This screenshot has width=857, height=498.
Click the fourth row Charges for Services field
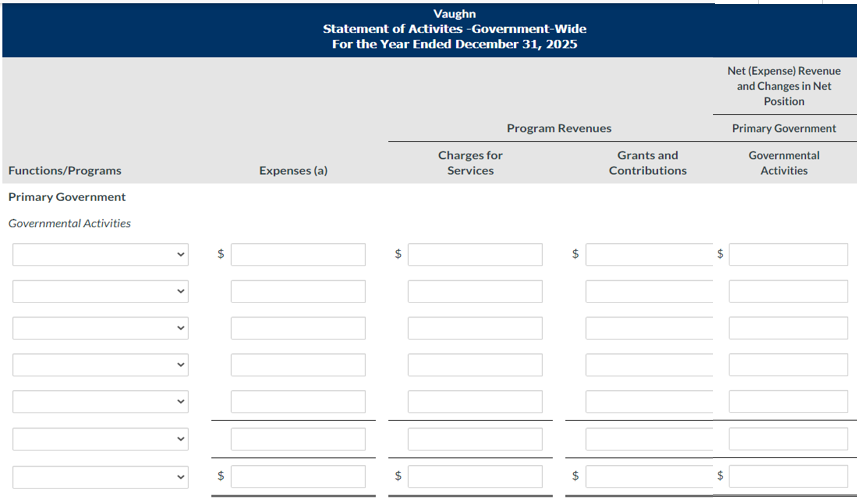[476, 365]
